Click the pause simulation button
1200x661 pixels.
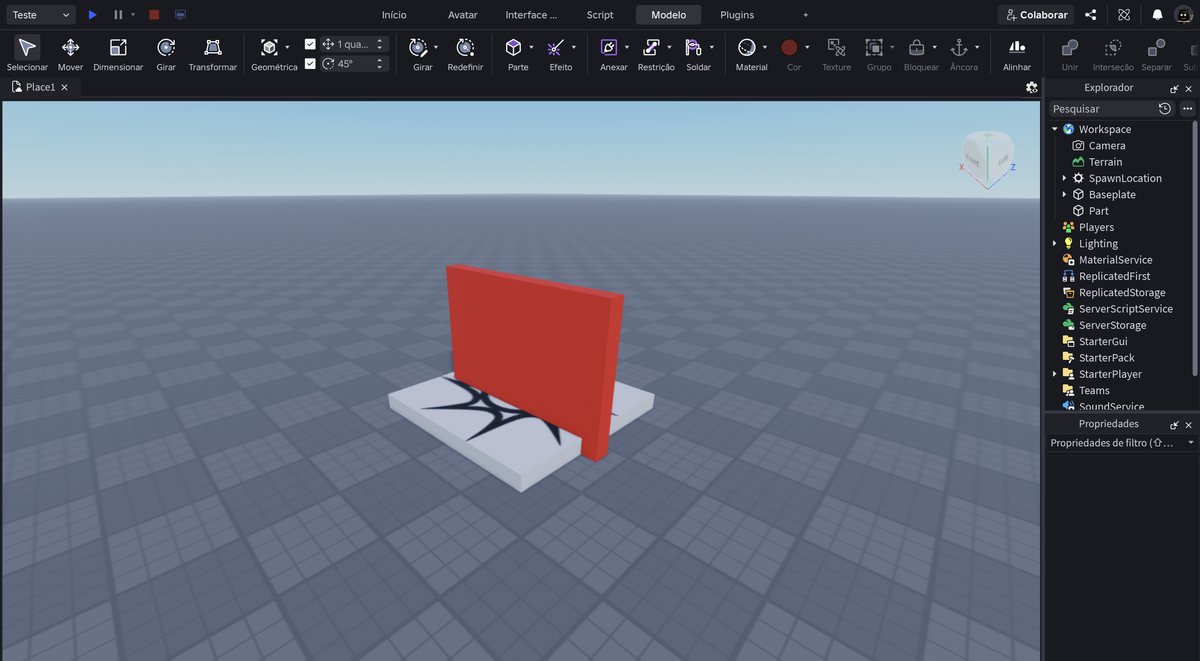pos(118,15)
